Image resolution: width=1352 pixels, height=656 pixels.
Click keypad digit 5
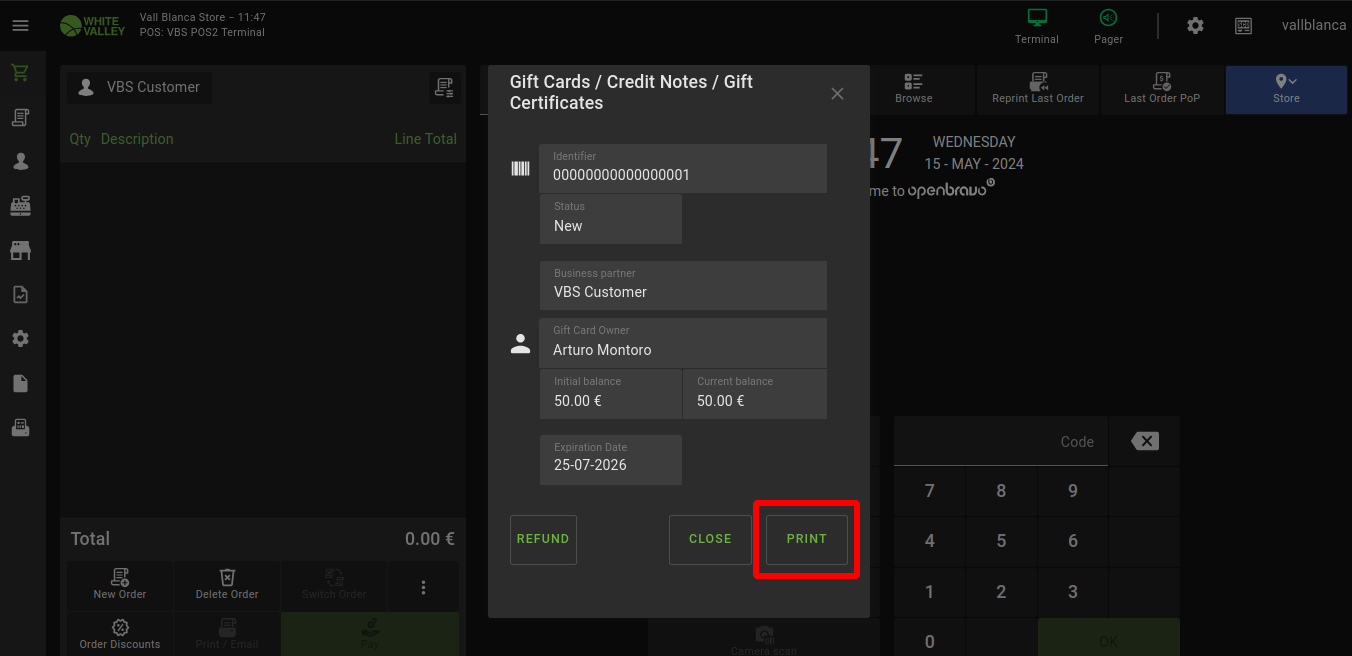pyautogui.click(x=1001, y=541)
